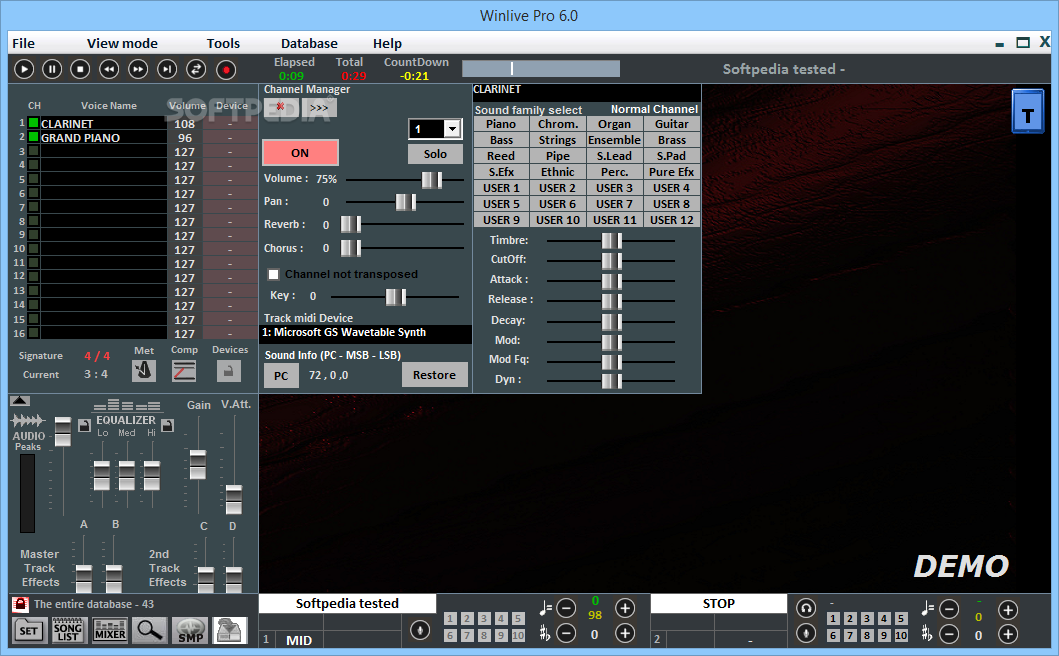1059x656 pixels.
Task: Click the microphone icon on player 1
Action: 420,630
